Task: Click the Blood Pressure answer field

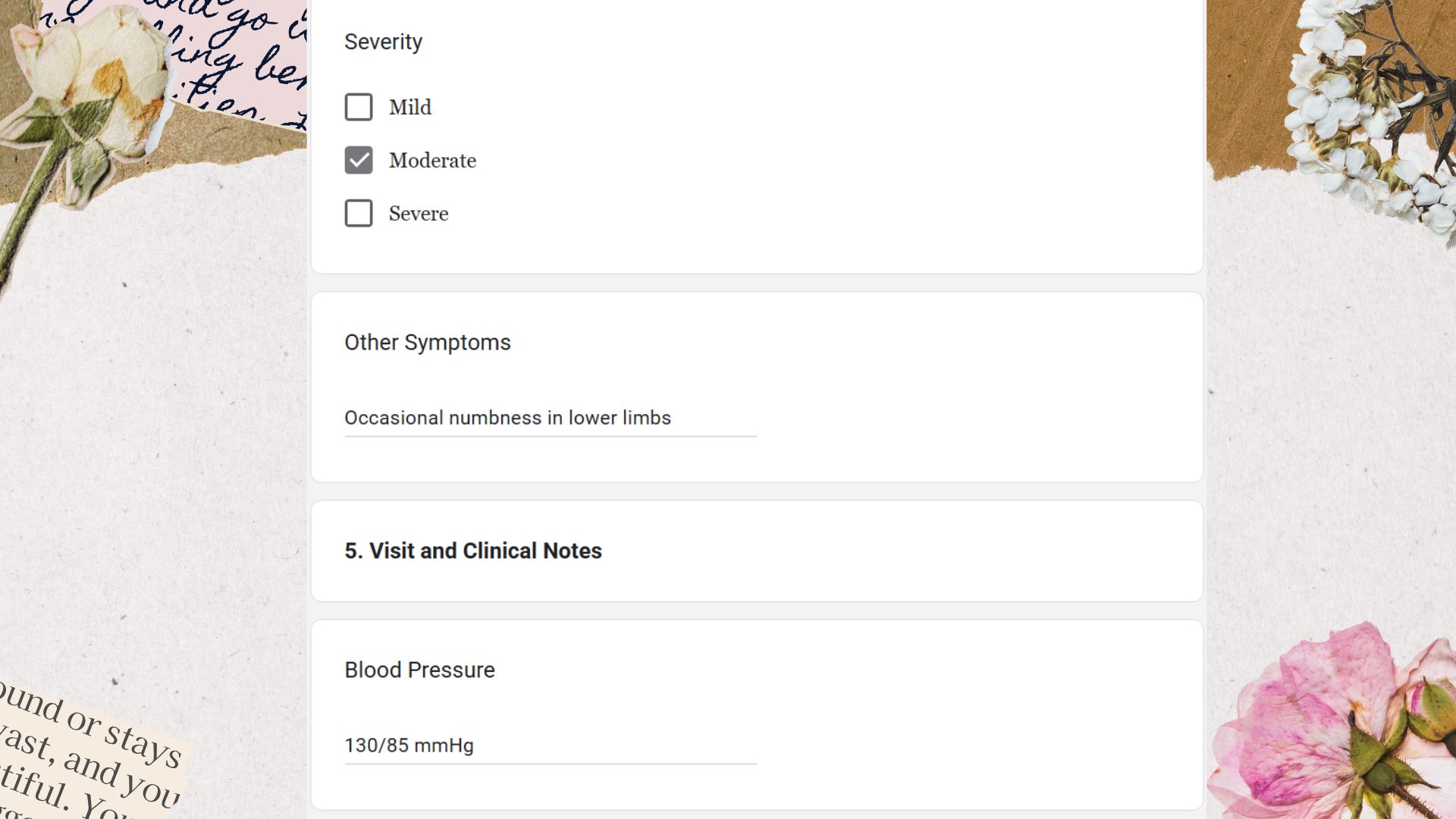Action: [x=551, y=745]
